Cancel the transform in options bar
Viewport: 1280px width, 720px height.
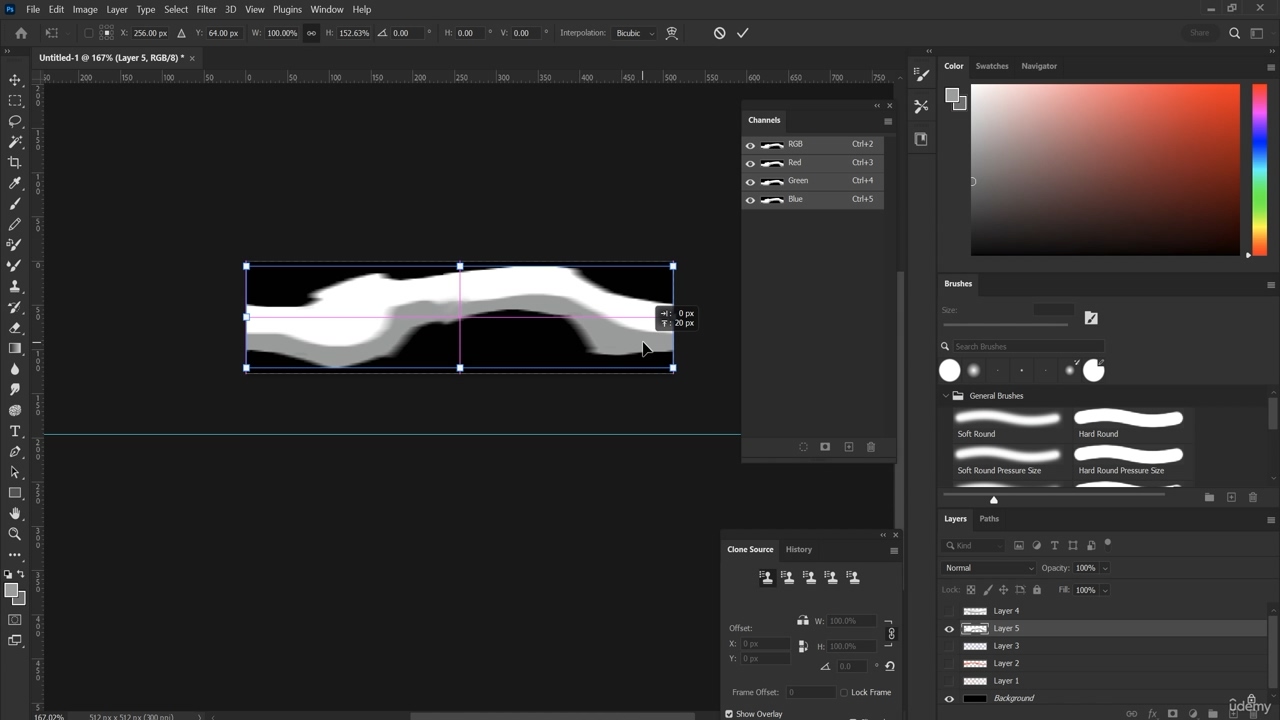tap(719, 33)
